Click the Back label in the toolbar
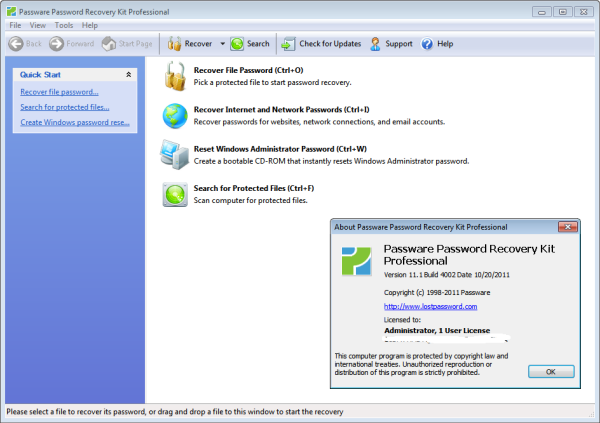The image size is (600, 423). coord(34,44)
